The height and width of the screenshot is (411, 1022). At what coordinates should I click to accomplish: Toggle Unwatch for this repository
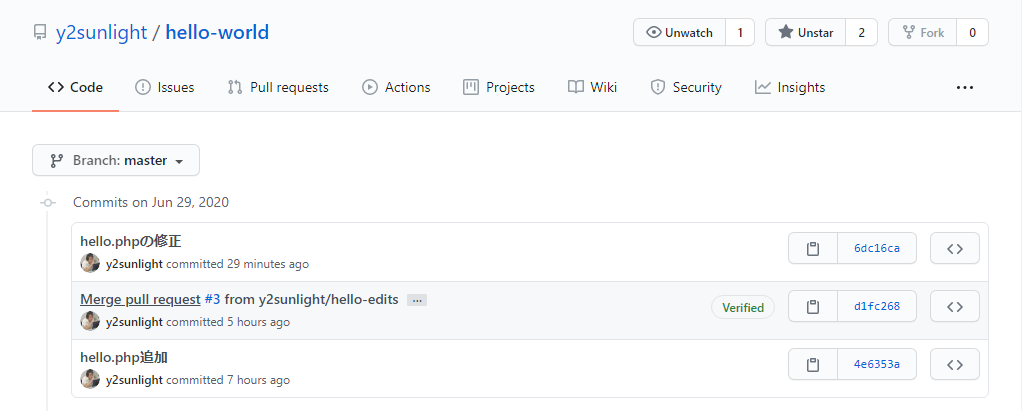pyautogui.click(x=680, y=32)
